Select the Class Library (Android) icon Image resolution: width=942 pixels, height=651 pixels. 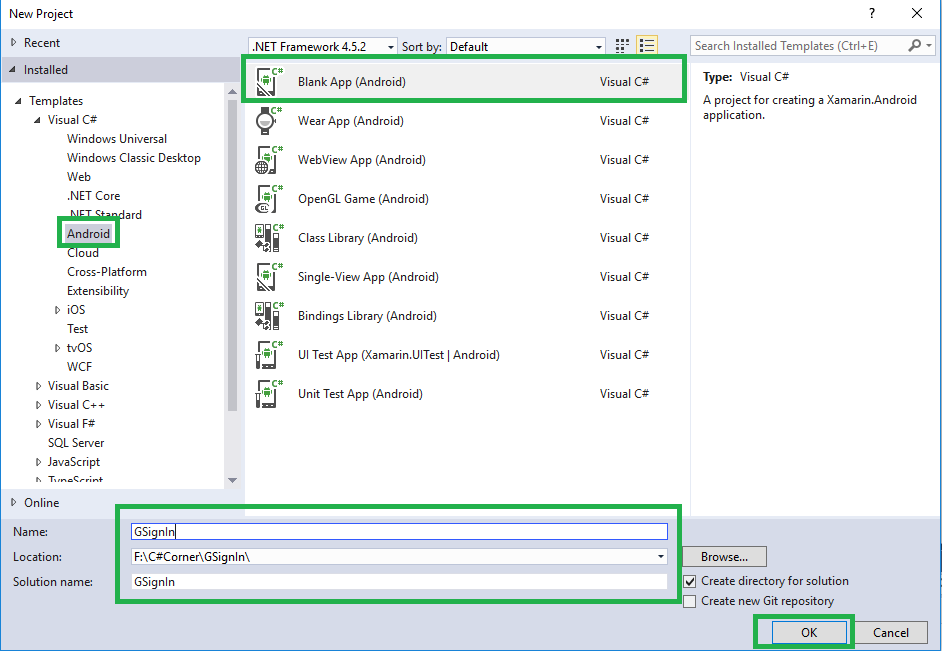click(x=269, y=238)
